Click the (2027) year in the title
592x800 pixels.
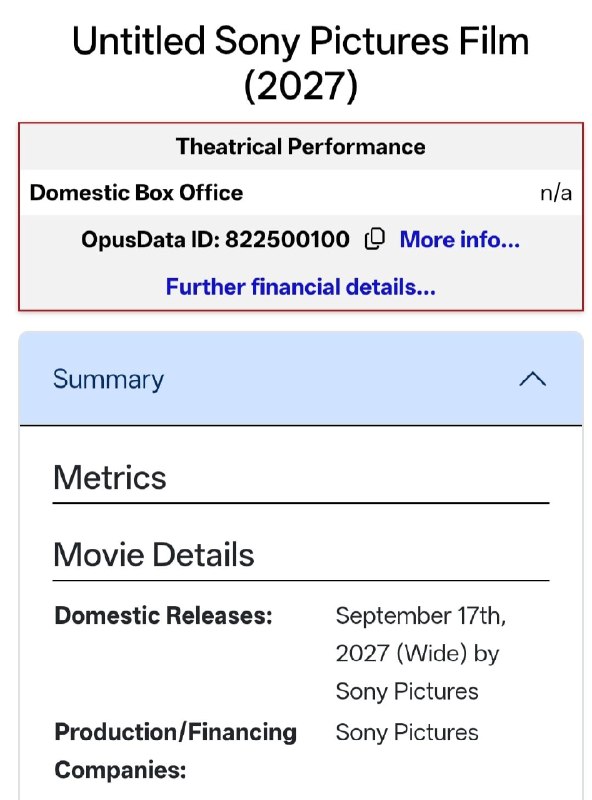click(301, 85)
